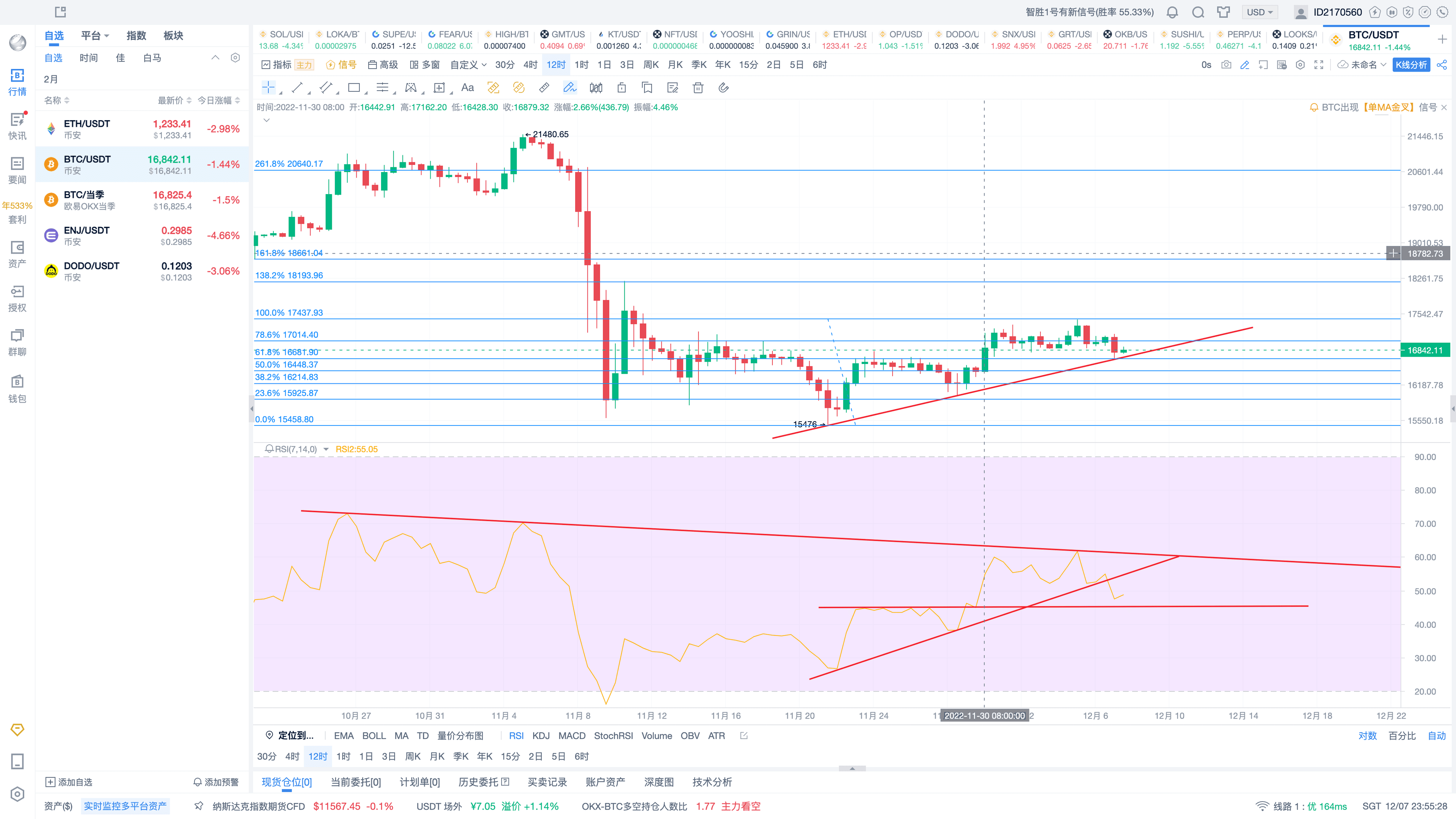Viewport: 1456px width, 819px height.
Task: Open the 未命名 layout dropdown
Action: coord(1362,65)
